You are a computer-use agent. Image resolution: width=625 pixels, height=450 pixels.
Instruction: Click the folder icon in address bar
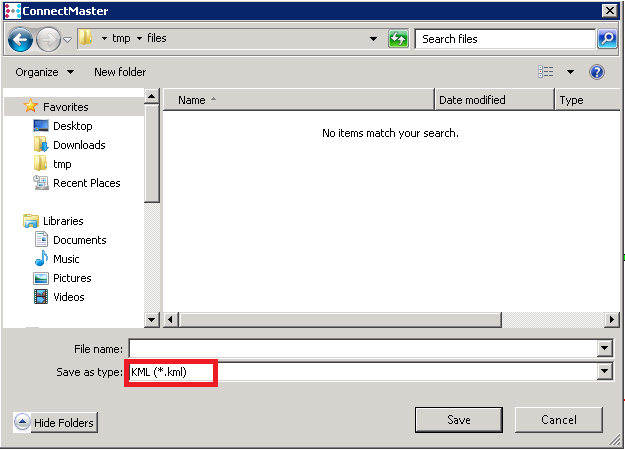85,38
